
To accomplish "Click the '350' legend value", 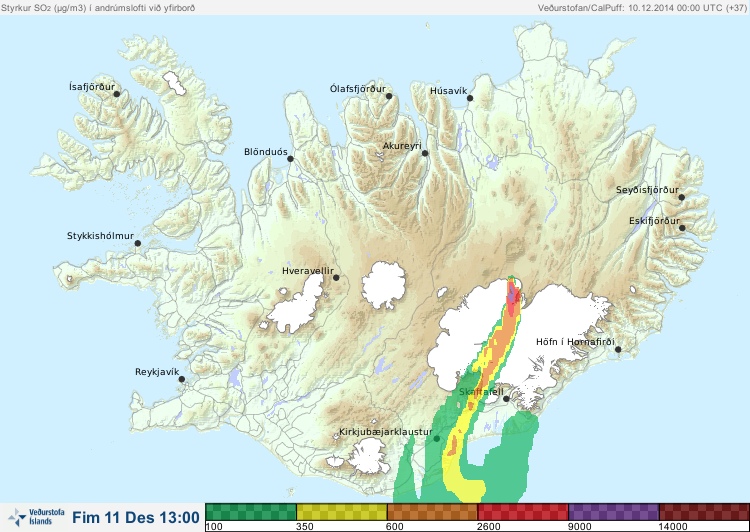I will [305, 527].
